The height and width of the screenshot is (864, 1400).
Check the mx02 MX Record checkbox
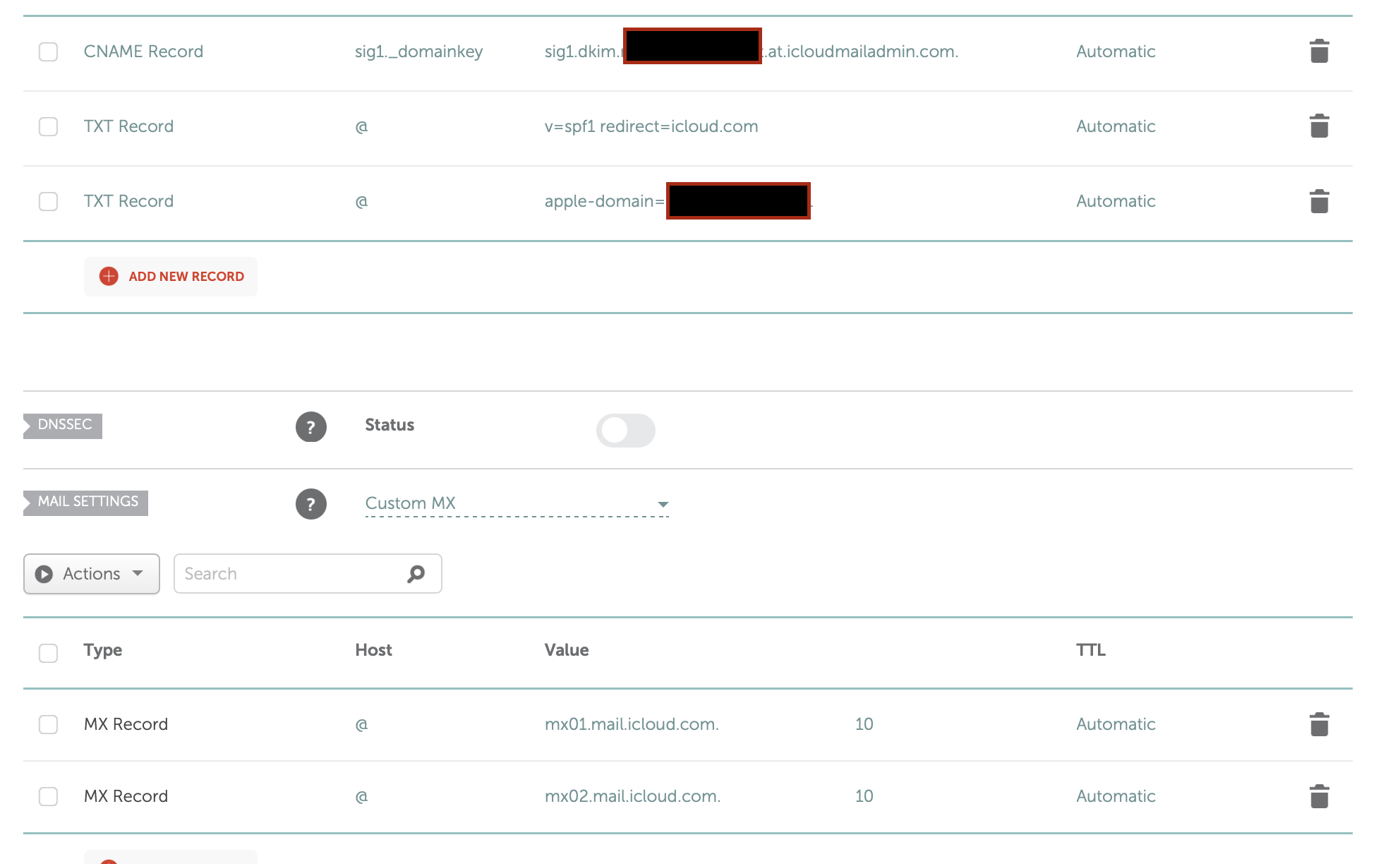48,796
